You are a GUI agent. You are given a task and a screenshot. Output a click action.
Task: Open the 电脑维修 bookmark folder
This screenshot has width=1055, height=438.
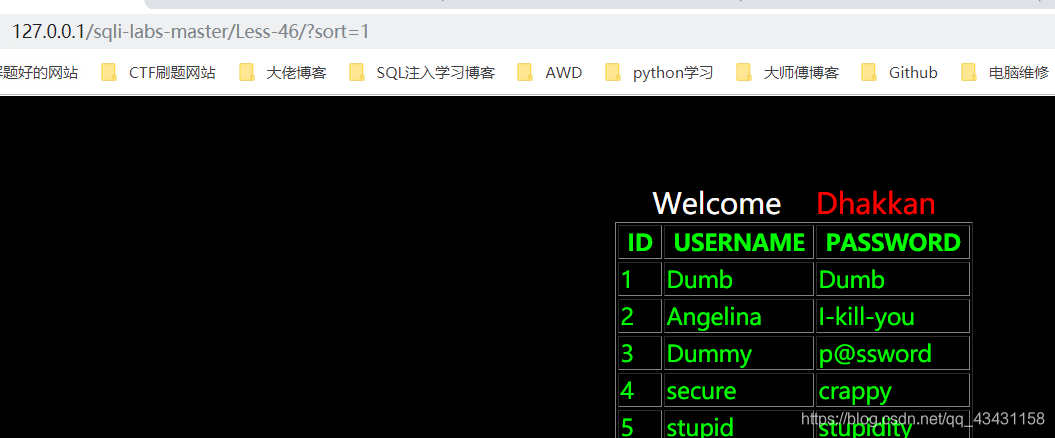tap(1005, 73)
